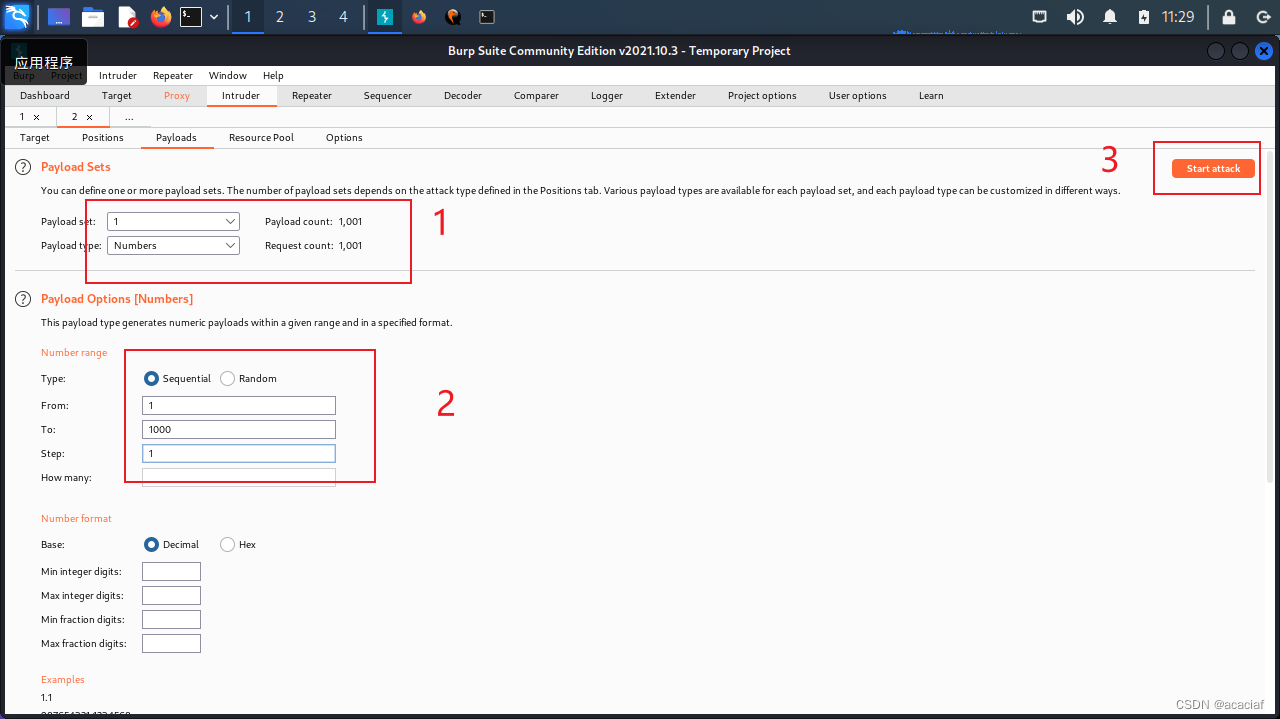Switch to the Sequencer tab

(388, 96)
